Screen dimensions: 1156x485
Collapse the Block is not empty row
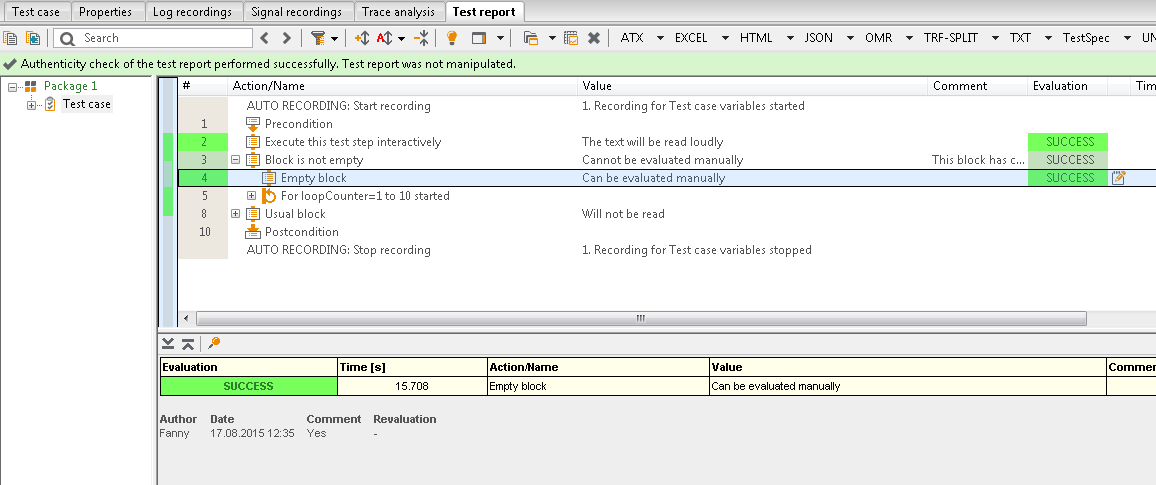click(236, 159)
